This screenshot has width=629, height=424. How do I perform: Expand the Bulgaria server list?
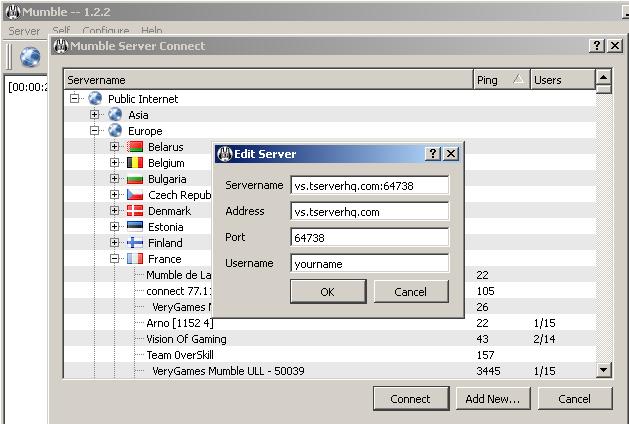(115, 179)
